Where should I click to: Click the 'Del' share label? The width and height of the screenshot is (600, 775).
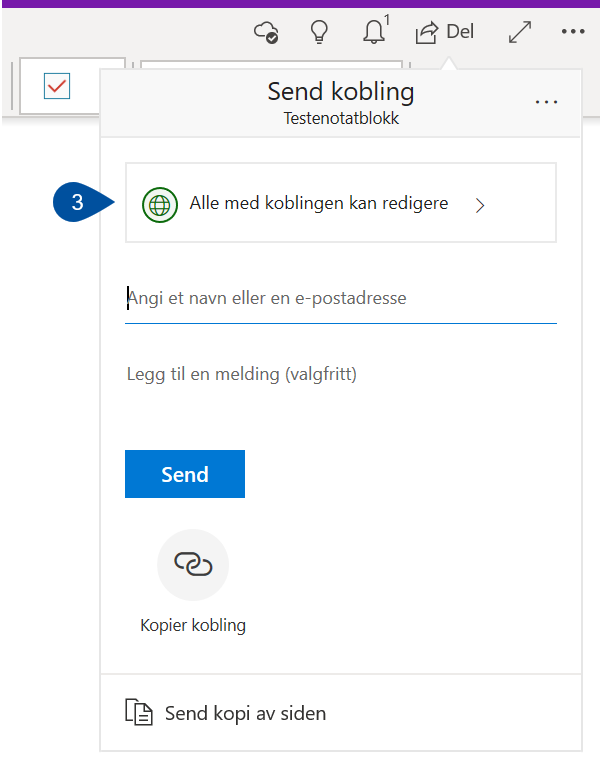460,32
